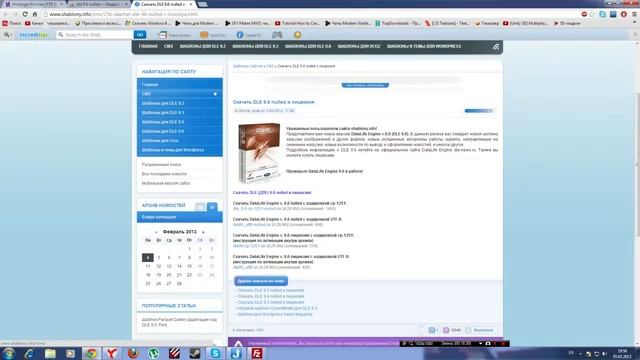Click the views counter icon below article
The height and width of the screenshot is (360, 640).
[446, 330]
